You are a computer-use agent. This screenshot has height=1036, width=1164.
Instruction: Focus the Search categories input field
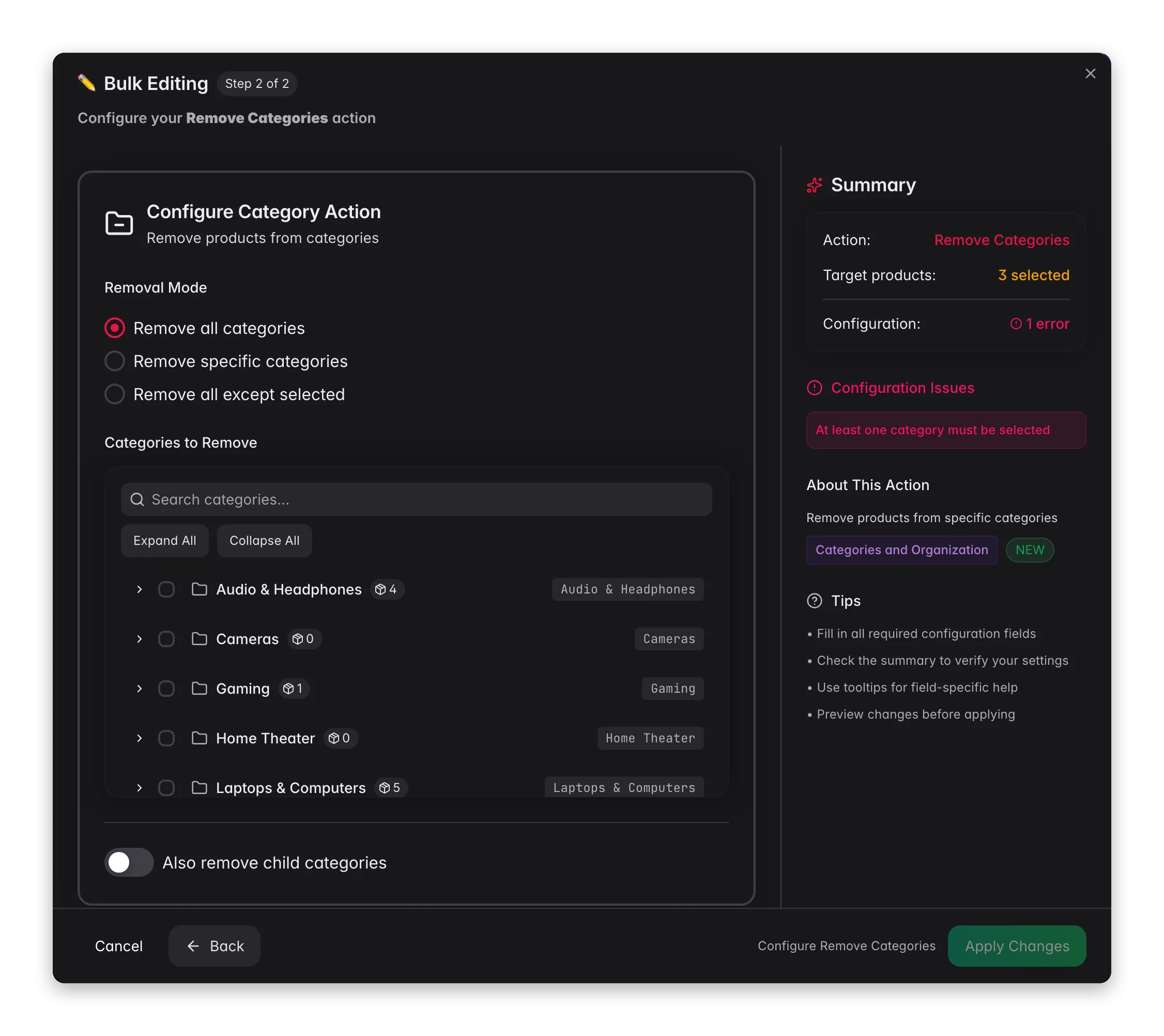tap(416, 499)
